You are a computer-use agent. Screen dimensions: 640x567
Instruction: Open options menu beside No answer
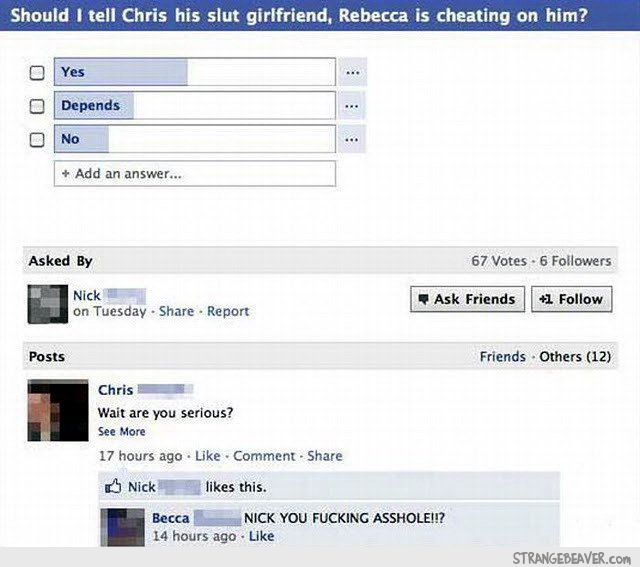pyautogui.click(x=352, y=139)
